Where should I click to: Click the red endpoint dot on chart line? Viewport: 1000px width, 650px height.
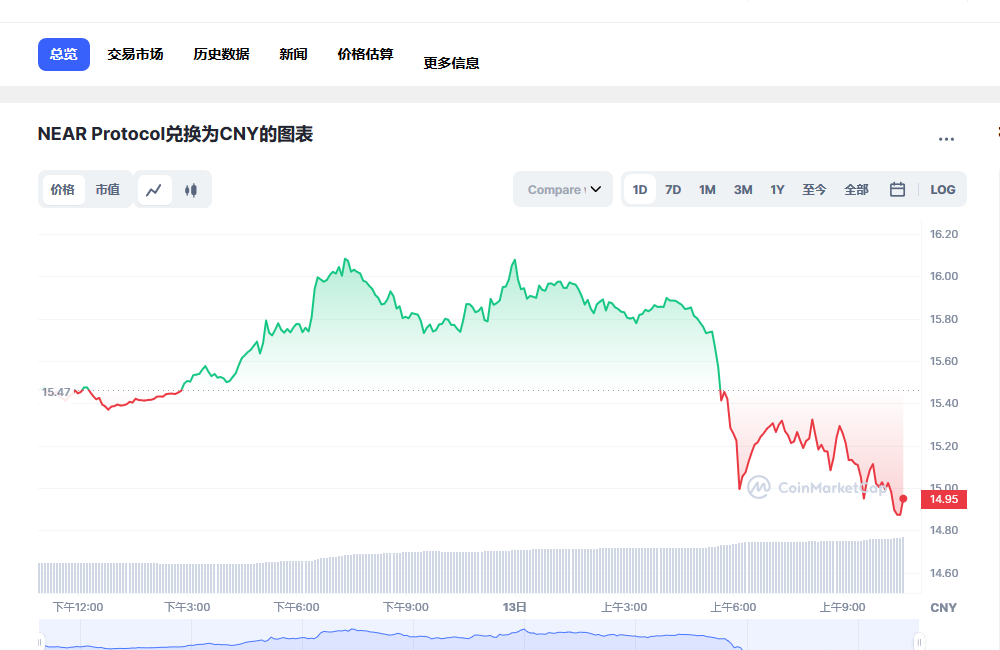pyautogui.click(x=903, y=499)
